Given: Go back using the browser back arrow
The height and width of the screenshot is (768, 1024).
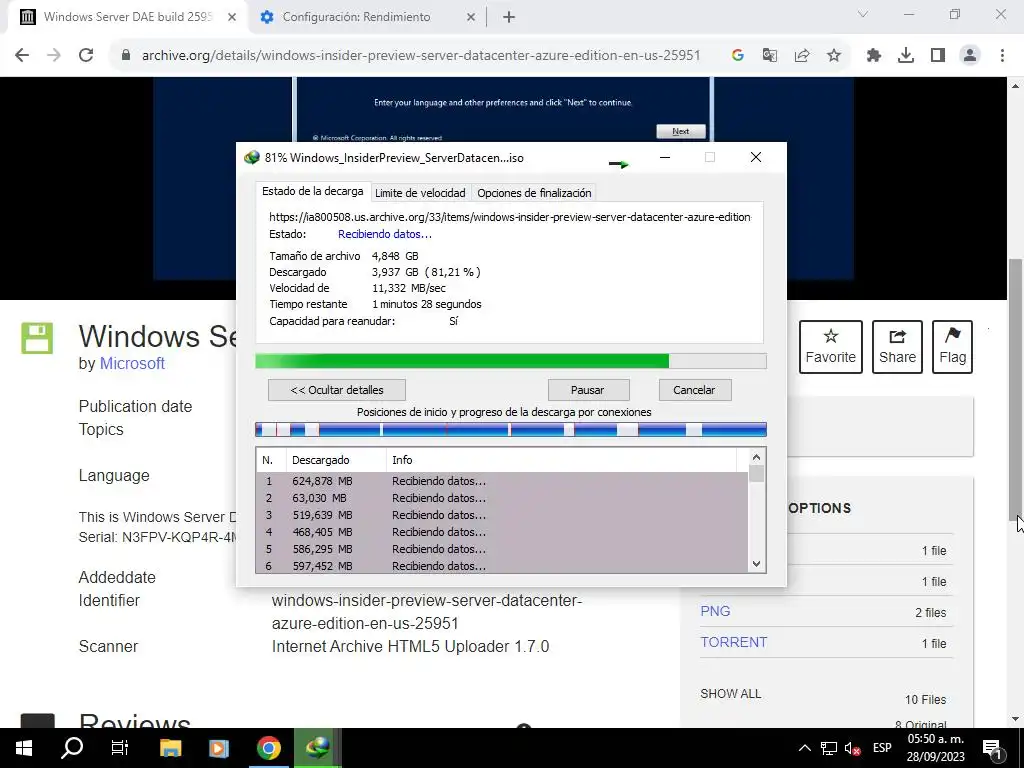Looking at the screenshot, I should (x=22, y=56).
